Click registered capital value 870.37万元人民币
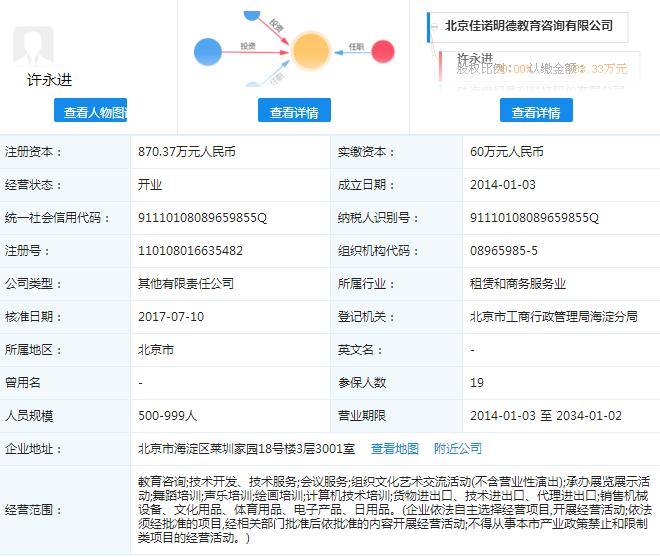The height and width of the screenshot is (557, 660). pyautogui.click(x=187, y=152)
